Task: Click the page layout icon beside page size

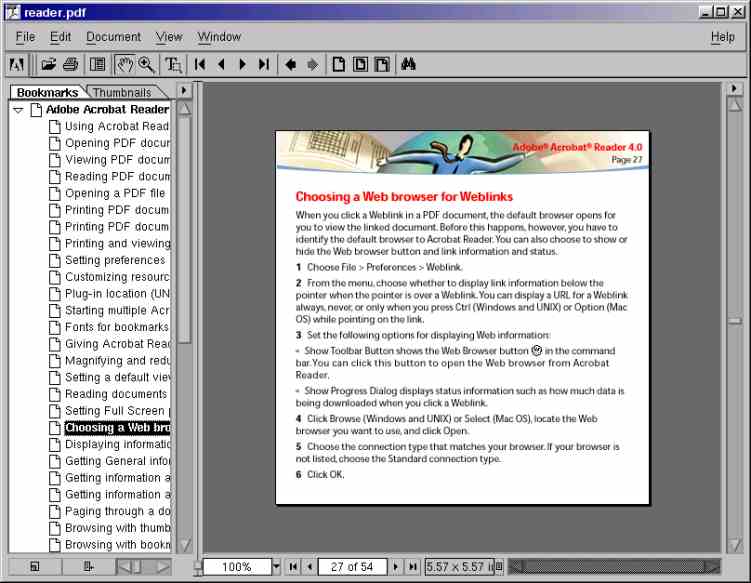Action: click(x=499, y=567)
